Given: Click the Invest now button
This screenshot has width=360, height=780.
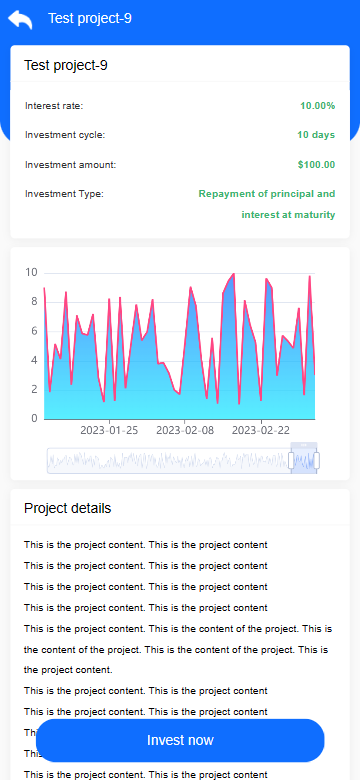Looking at the screenshot, I should pos(180,740).
